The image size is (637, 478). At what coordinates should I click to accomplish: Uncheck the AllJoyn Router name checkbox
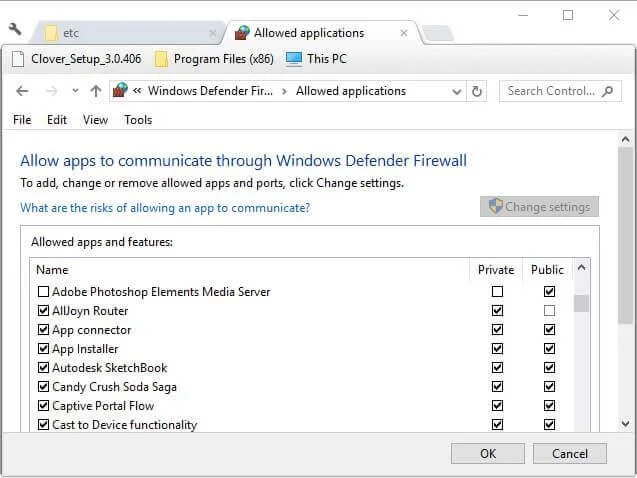(43, 311)
